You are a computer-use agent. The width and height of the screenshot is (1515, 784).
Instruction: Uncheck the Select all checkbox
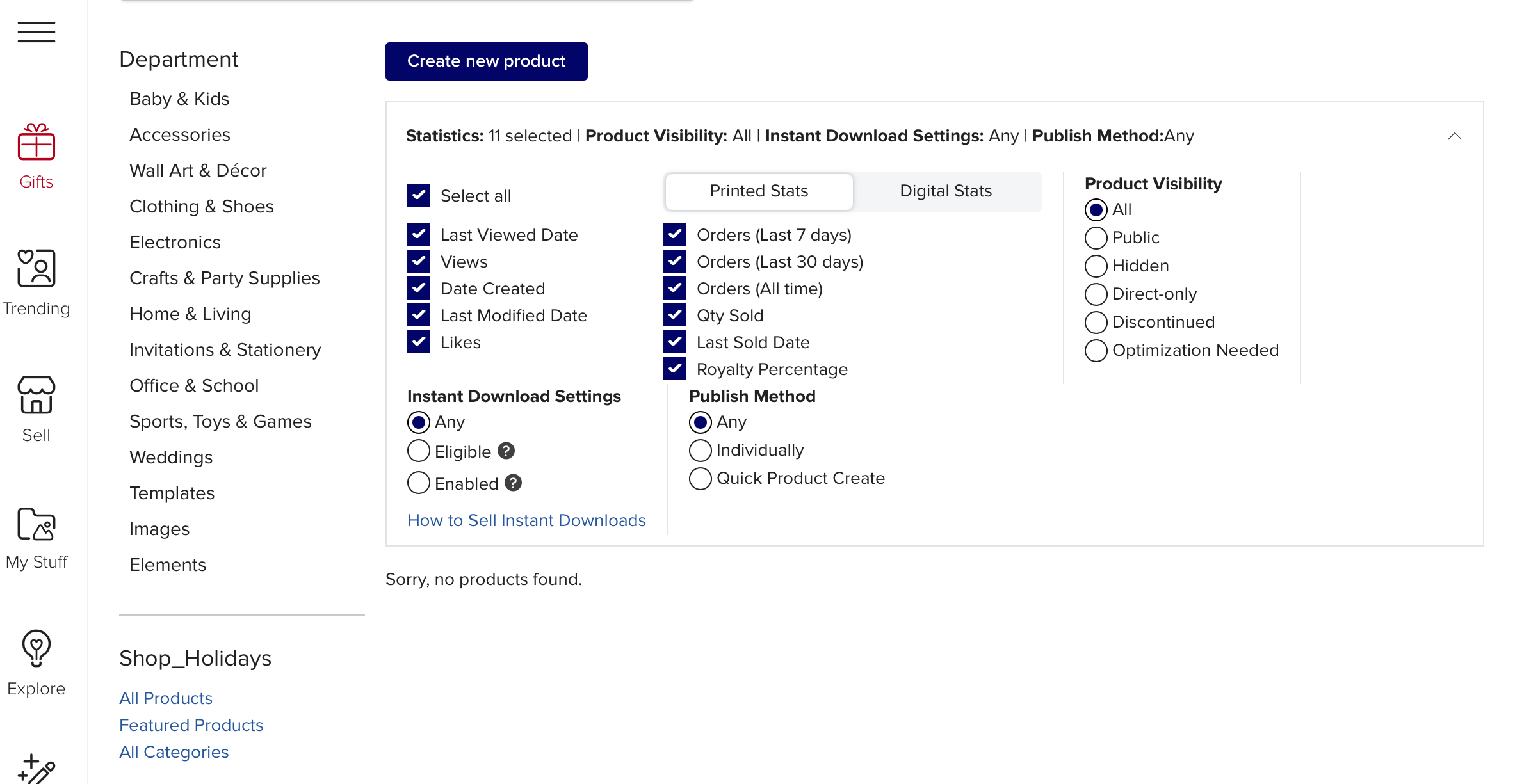tap(419, 195)
